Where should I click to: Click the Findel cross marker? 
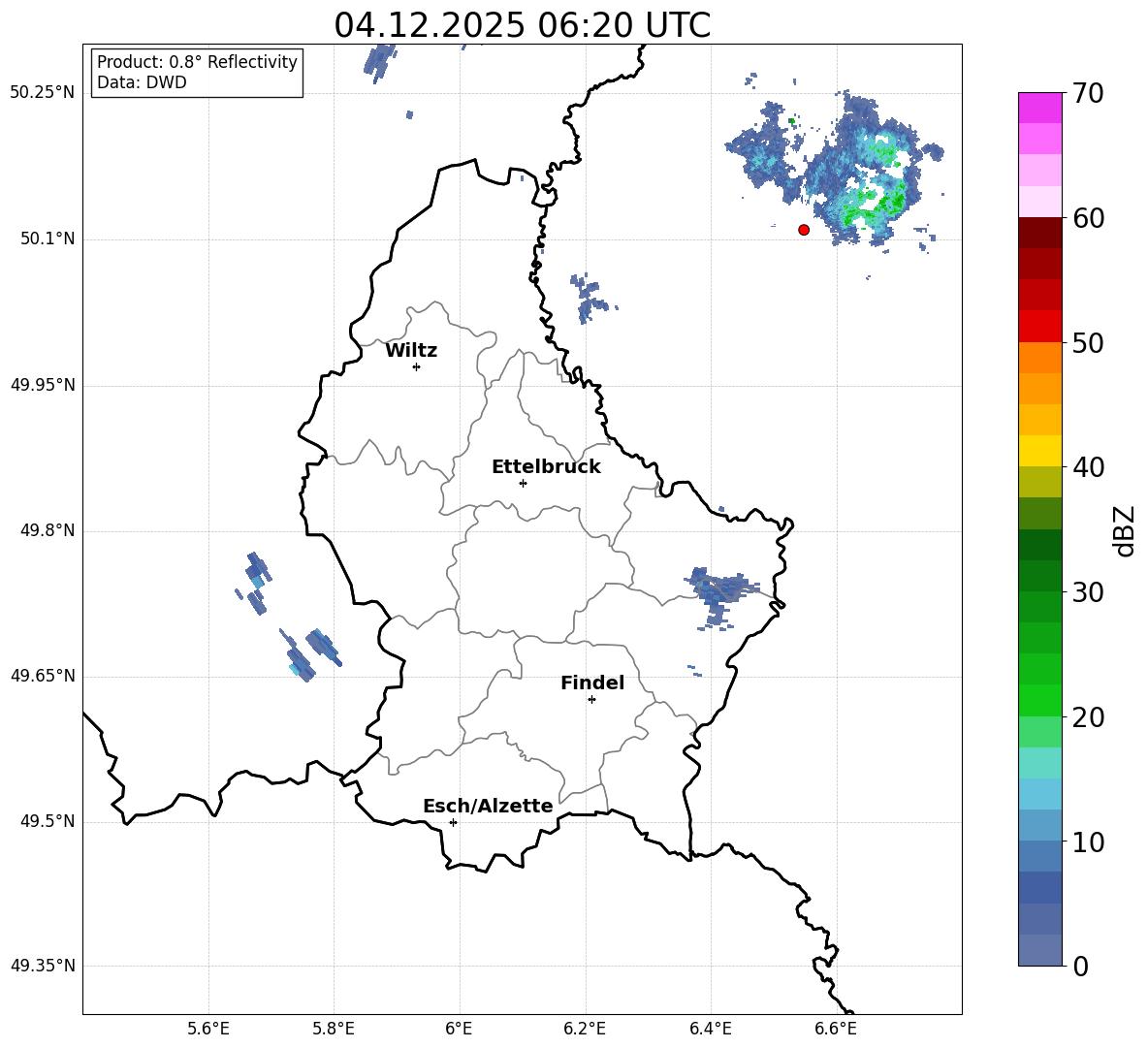tap(591, 700)
